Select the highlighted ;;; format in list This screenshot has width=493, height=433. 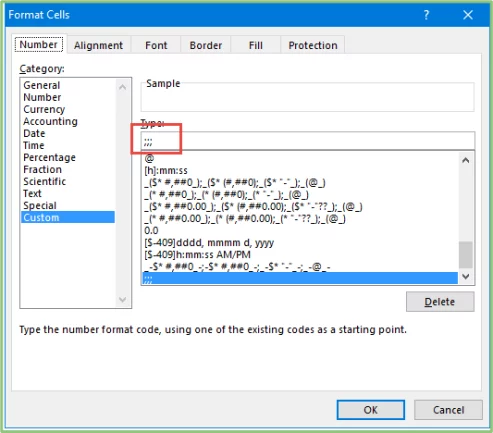coord(300,278)
